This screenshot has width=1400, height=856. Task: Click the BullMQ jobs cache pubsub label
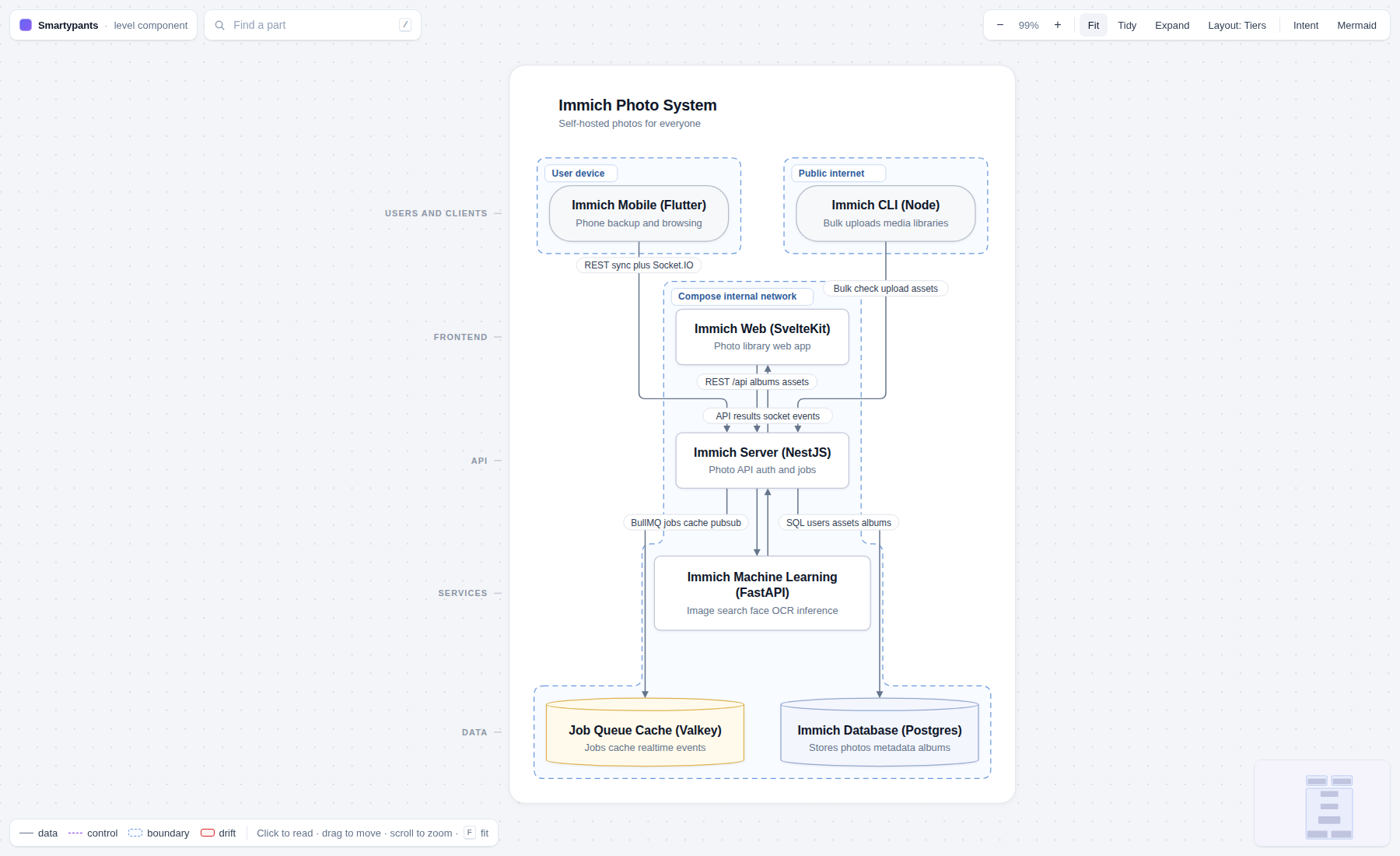(686, 523)
